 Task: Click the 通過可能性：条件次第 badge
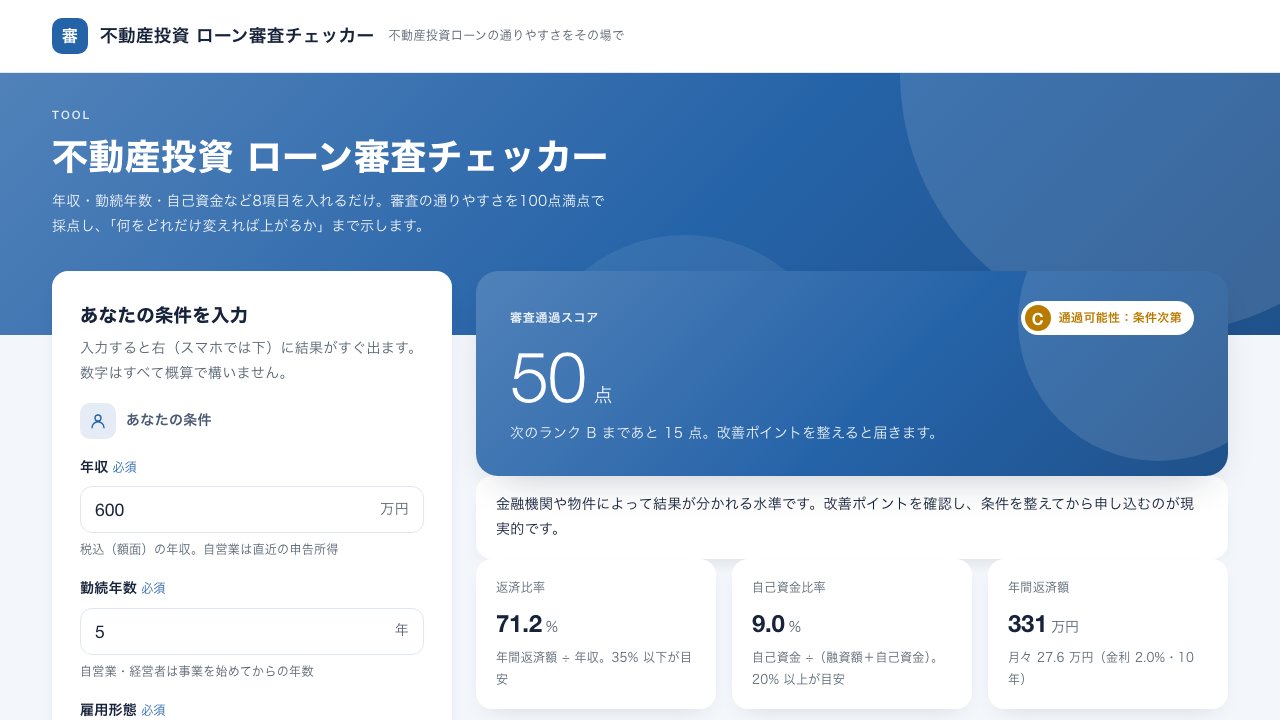[x=1107, y=318]
